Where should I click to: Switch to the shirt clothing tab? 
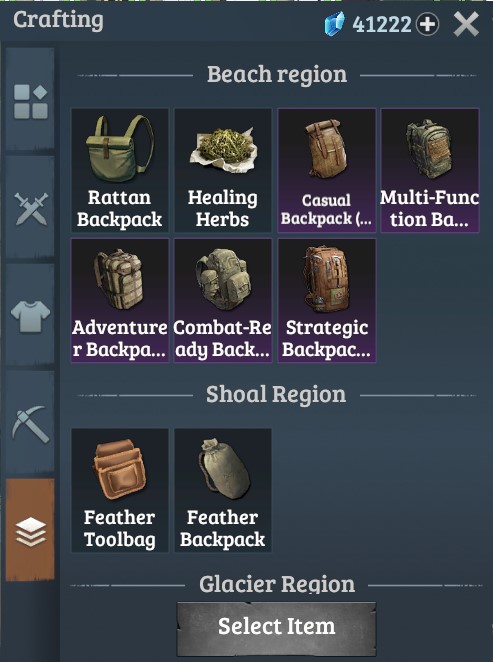[x=30, y=316]
